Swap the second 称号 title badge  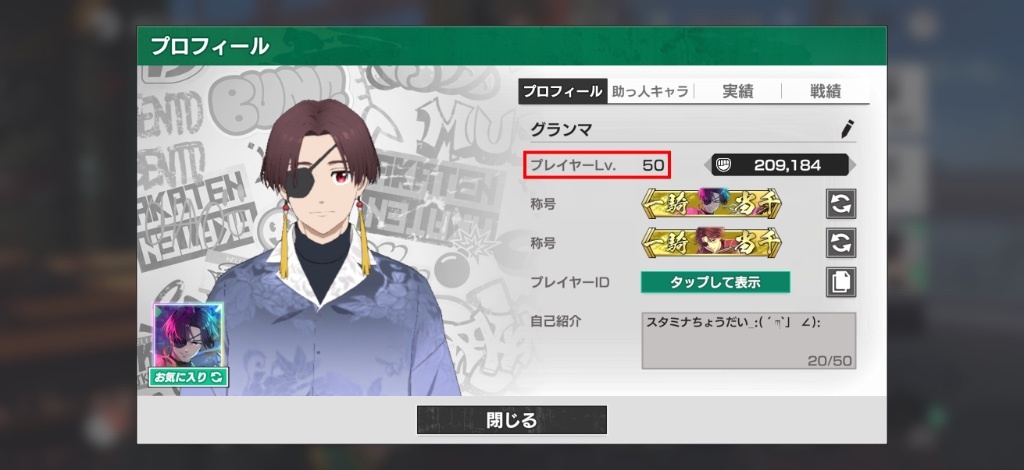pyautogui.click(x=841, y=243)
